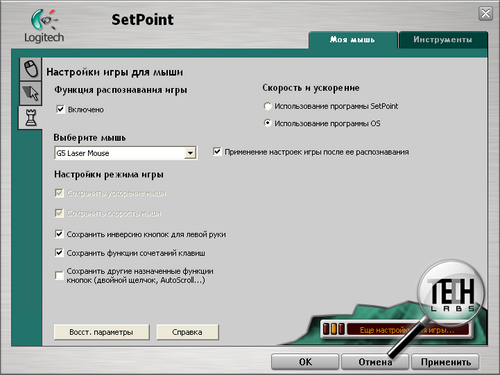Screen dimensions: 500x375
Task: Click the Настройки игры для мыши heading
Action: click(115, 72)
